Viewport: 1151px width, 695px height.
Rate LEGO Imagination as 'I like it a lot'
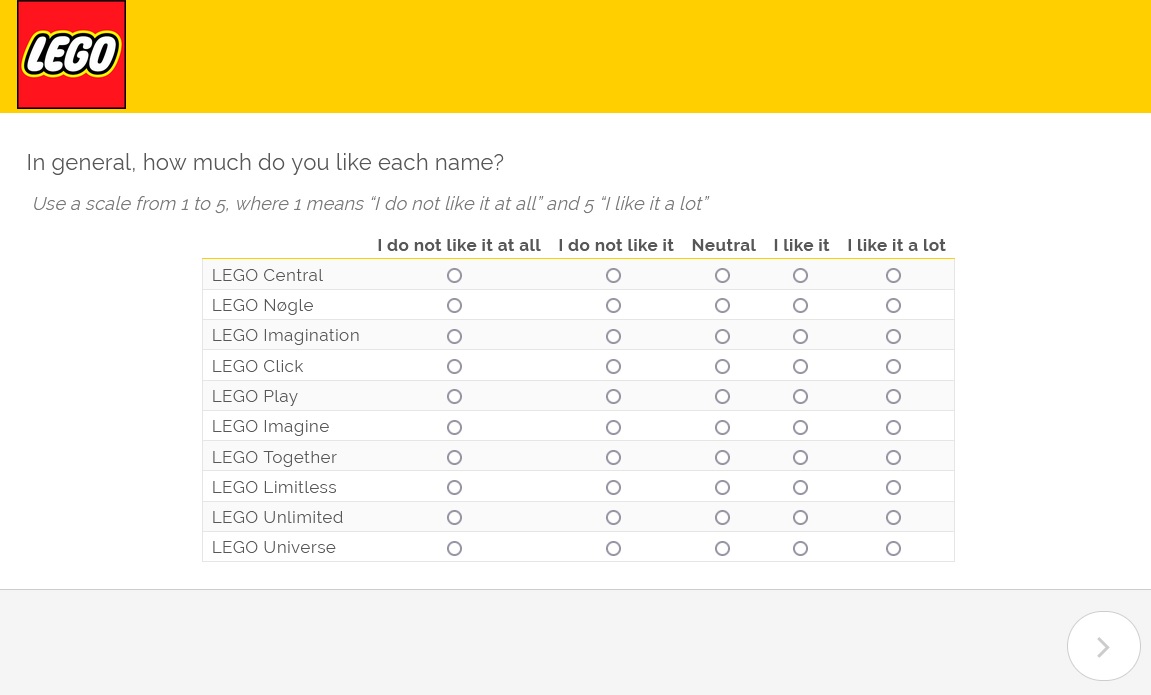tap(893, 336)
